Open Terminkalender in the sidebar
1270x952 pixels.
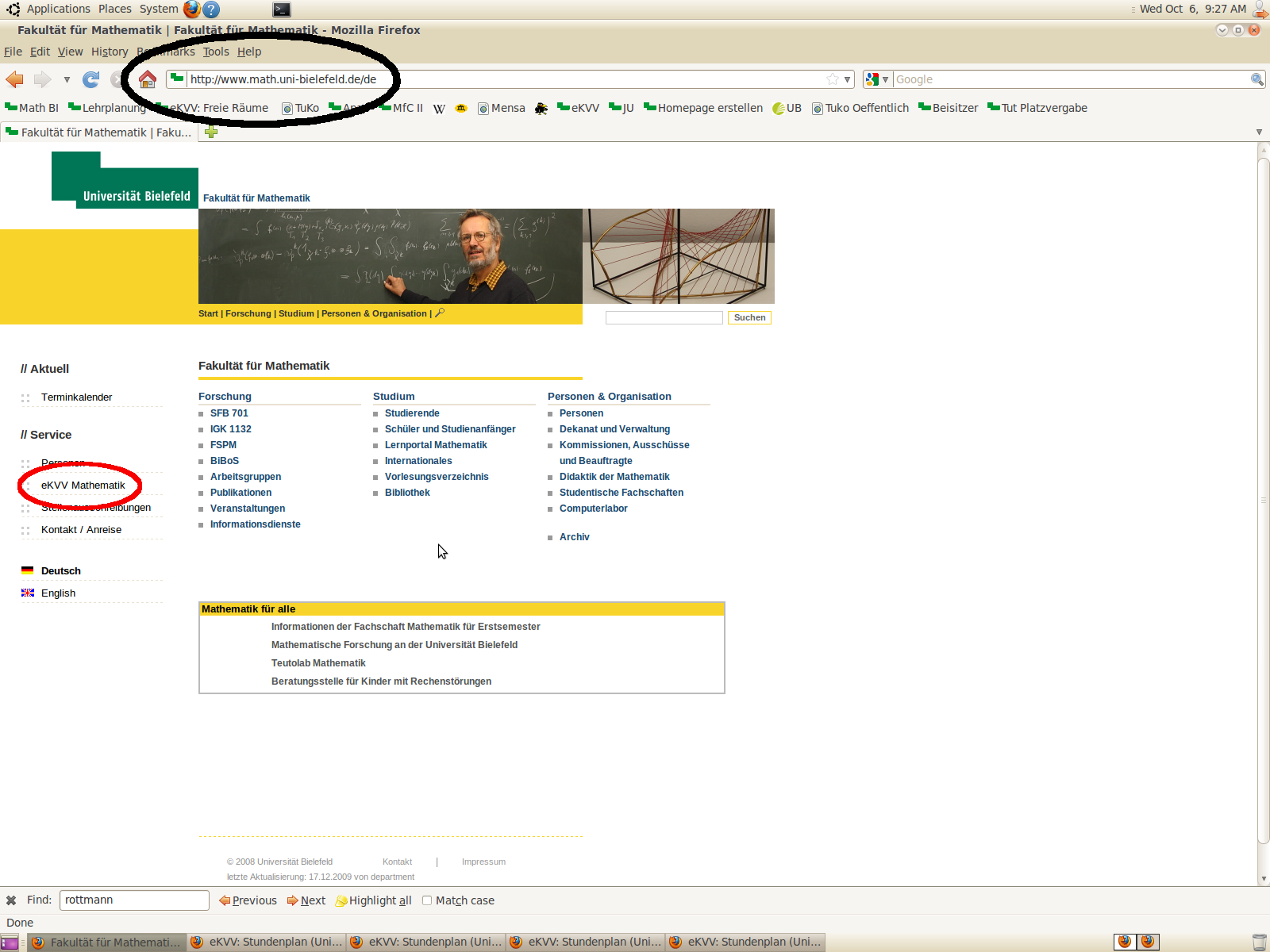77,397
